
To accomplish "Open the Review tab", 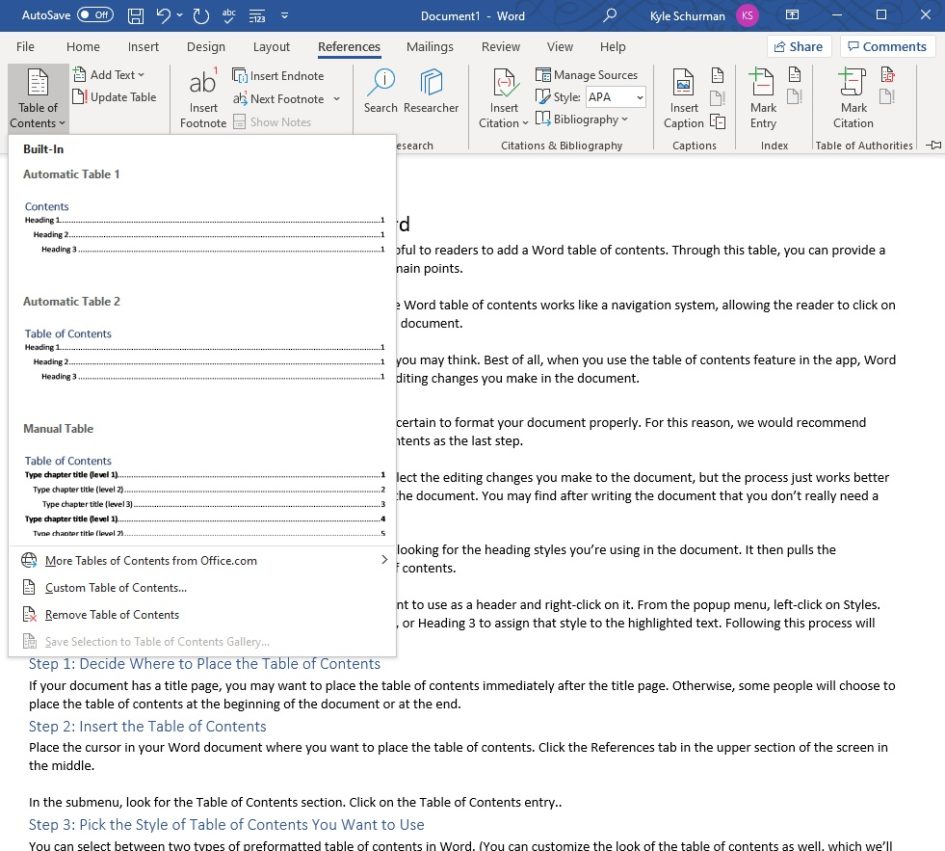I will point(500,46).
